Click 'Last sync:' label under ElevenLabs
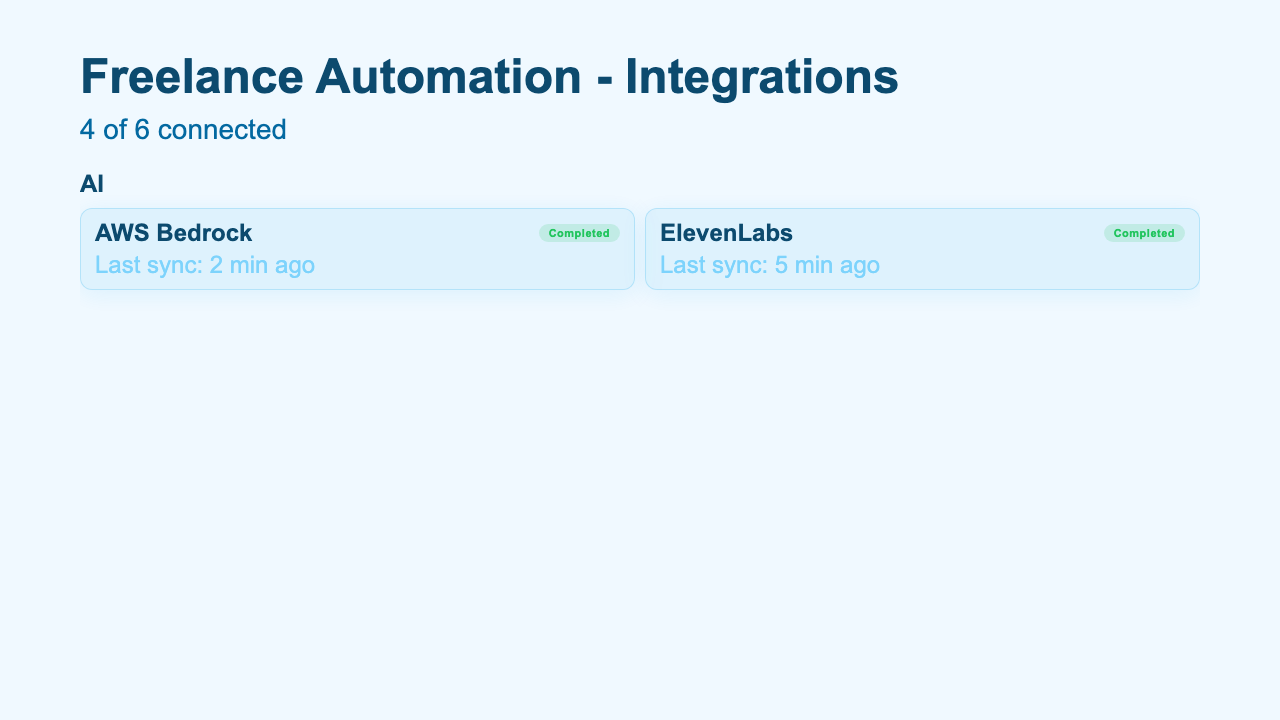Screen dimensions: 1280x720 (713, 265)
